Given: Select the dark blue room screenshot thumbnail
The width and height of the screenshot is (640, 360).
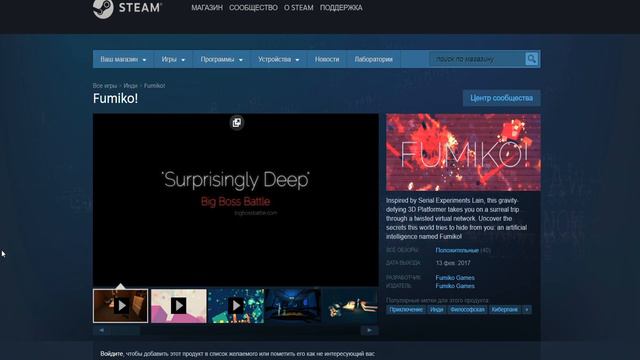Looking at the screenshot, I should 293,306.
